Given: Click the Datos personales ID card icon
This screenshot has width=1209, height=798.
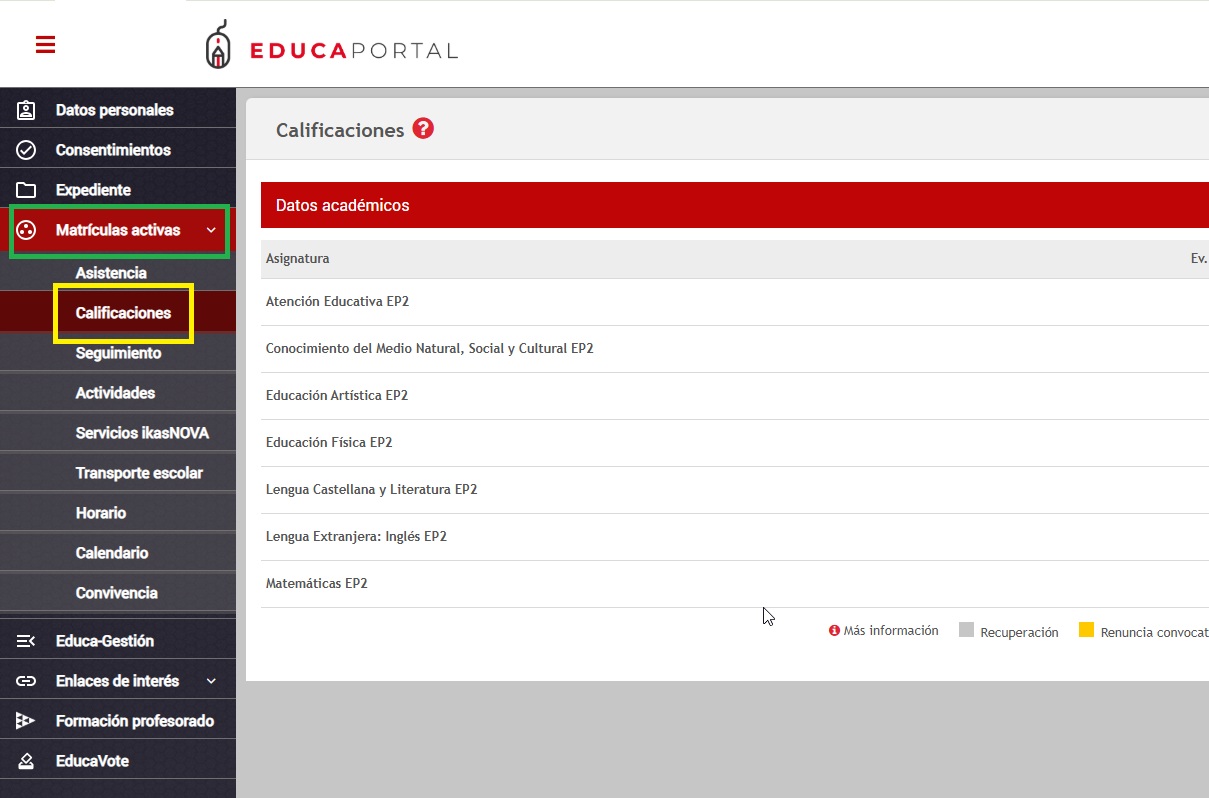Looking at the screenshot, I should 26,110.
